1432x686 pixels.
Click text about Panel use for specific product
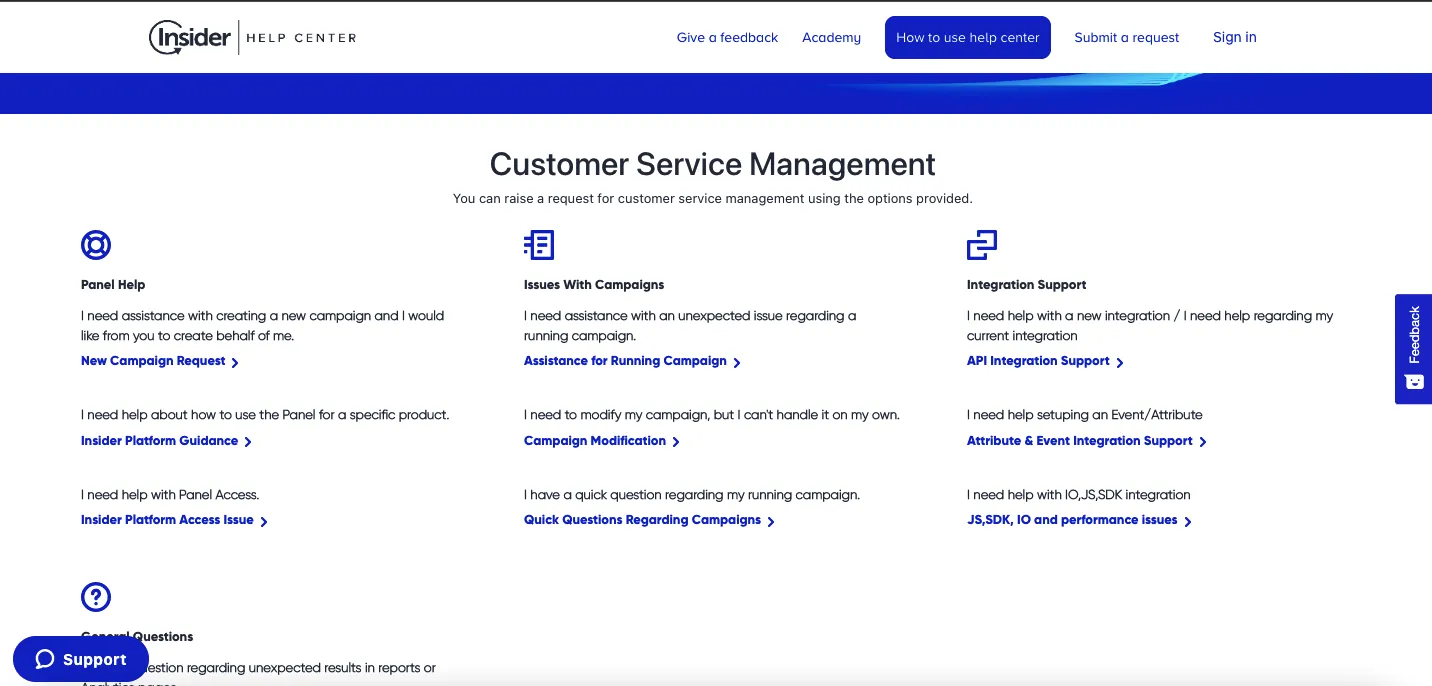pos(265,415)
